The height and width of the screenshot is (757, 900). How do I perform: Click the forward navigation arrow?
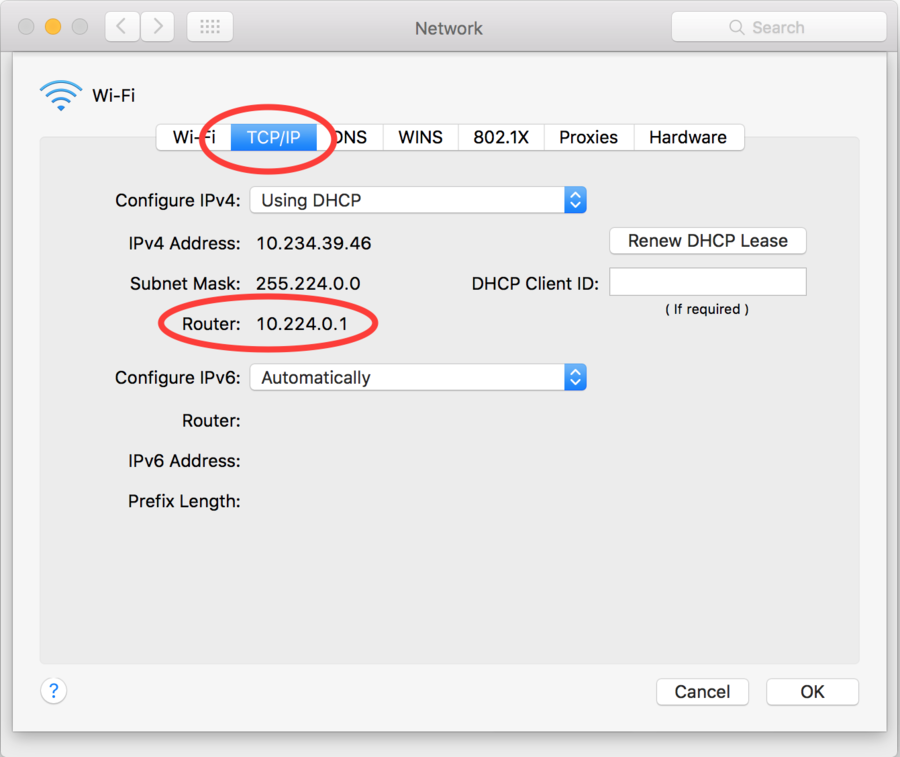tap(158, 27)
